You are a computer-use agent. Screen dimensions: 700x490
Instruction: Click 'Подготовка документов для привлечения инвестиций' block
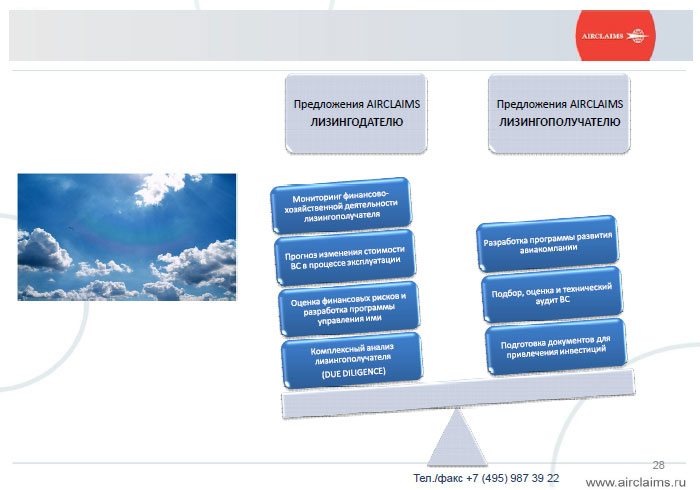click(555, 346)
